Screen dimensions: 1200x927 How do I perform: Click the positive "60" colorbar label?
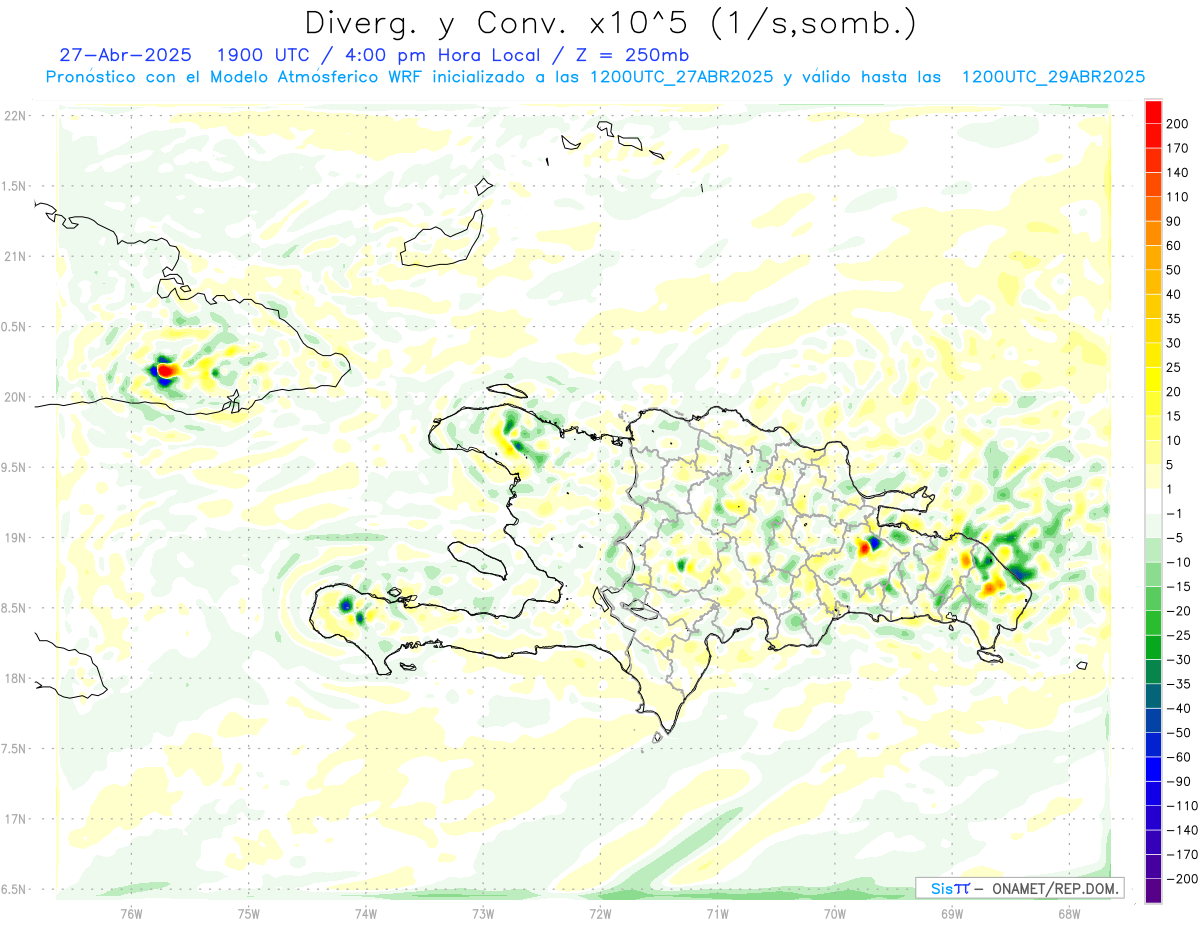pos(1175,246)
